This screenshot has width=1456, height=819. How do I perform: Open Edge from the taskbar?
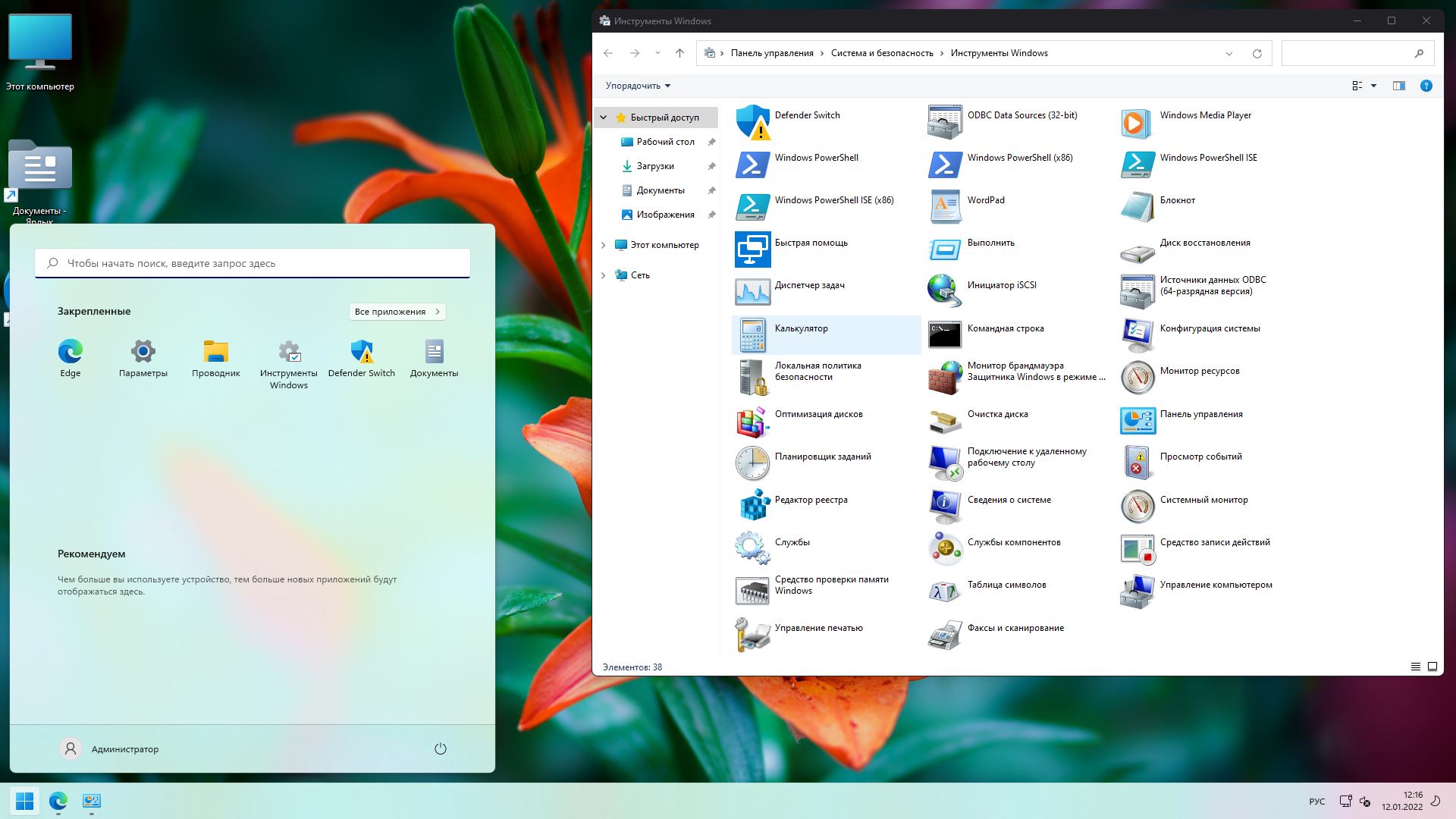[58, 801]
